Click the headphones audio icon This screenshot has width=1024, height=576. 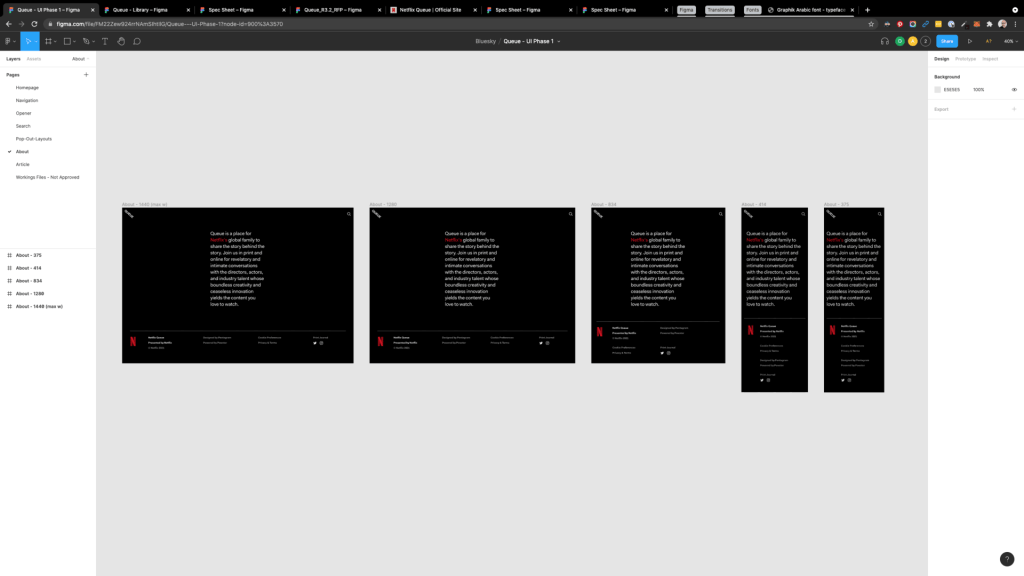coord(884,41)
